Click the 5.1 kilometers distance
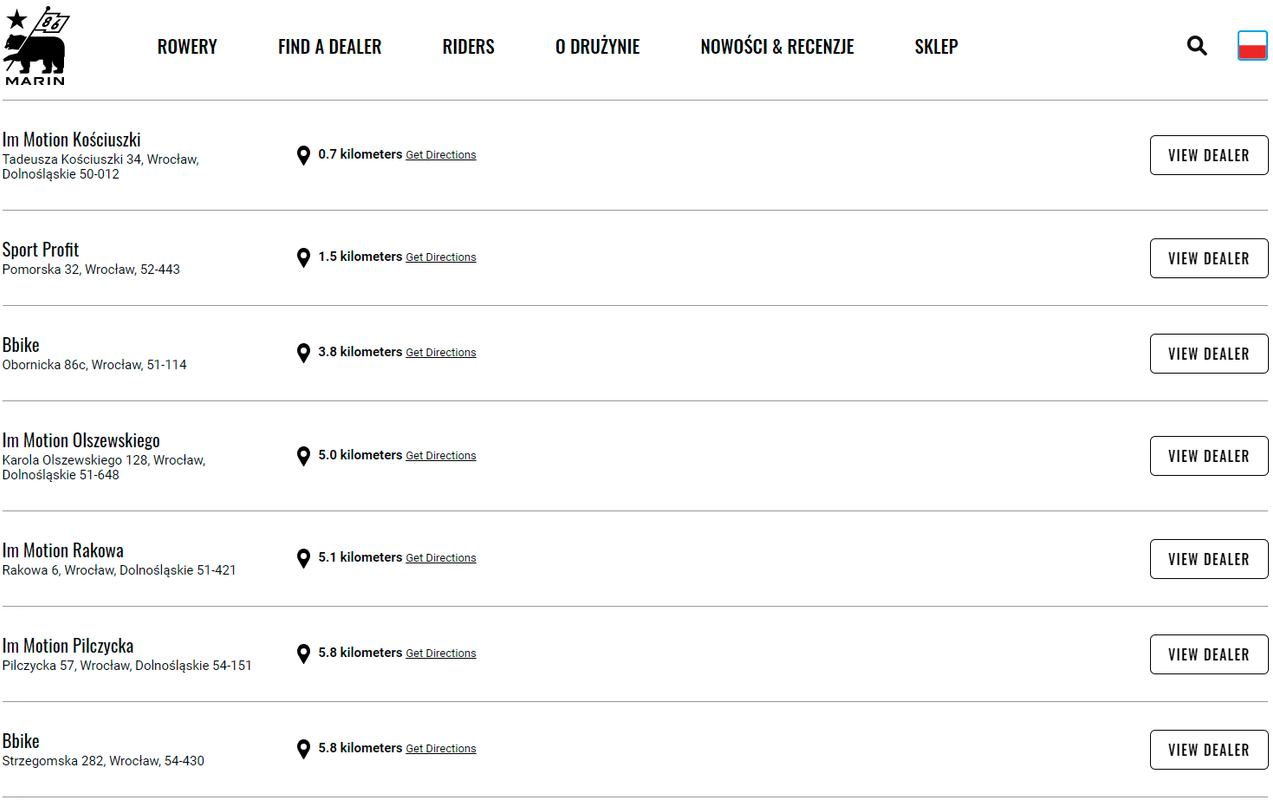This screenshot has height=800, width=1273. 360,557
